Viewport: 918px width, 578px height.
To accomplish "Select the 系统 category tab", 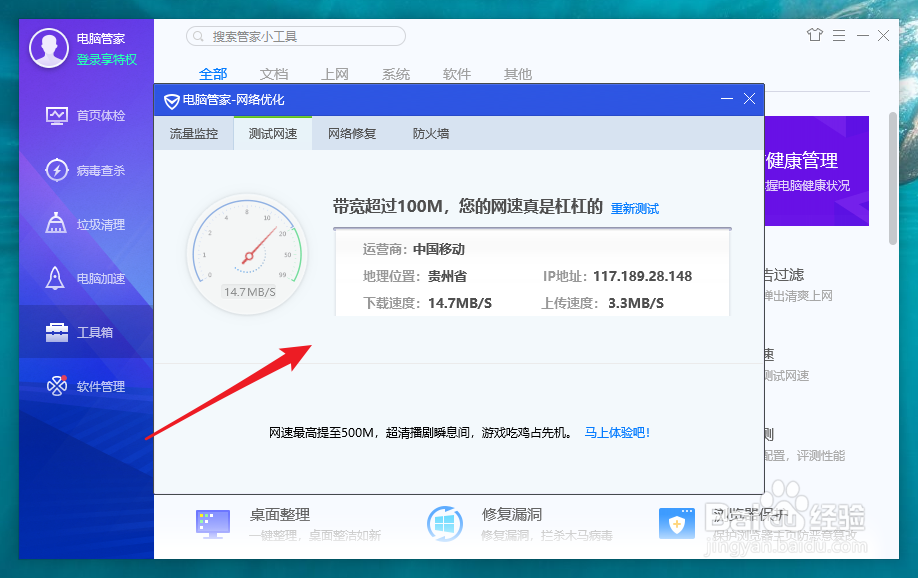I will 396,74.
